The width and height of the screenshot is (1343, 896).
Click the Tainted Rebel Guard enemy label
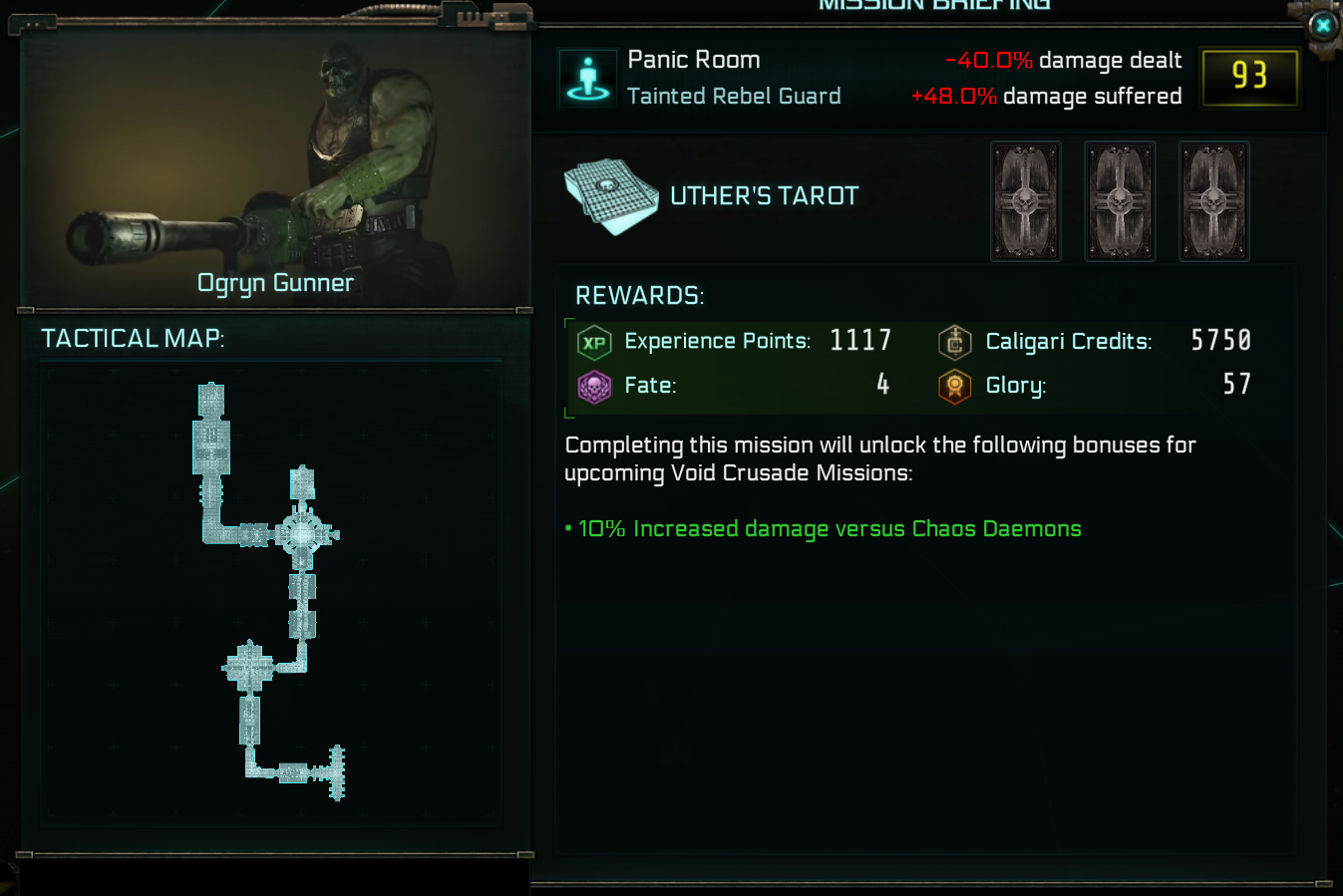point(734,97)
